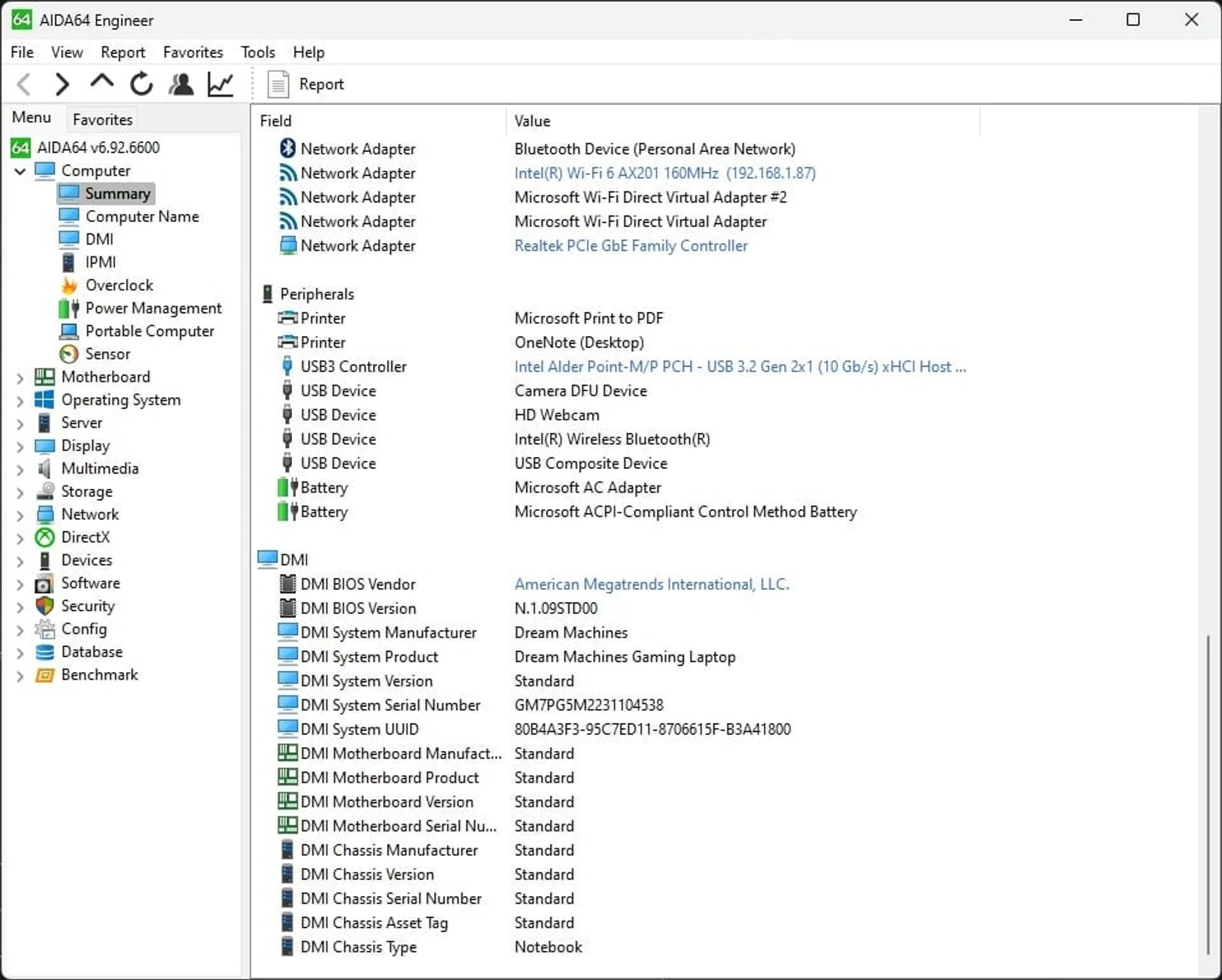Click the DirectX Xbox icon
This screenshot has width=1222, height=980.
pyautogui.click(x=45, y=537)
